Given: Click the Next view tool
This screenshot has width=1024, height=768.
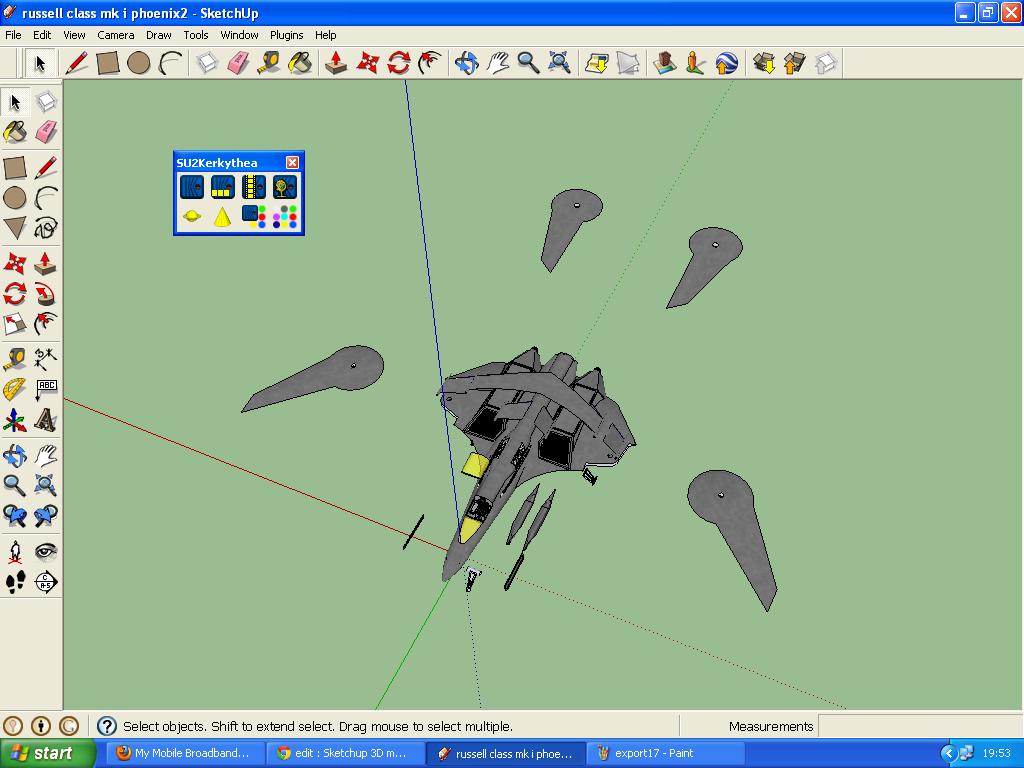Looking at the screenshot, I should click(46, 516).
